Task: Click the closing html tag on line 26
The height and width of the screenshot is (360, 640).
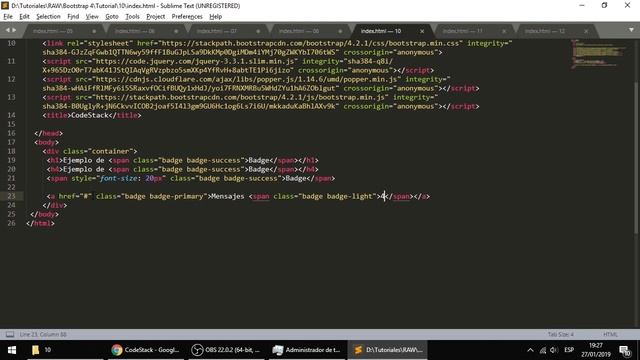Action: (40, 223)
